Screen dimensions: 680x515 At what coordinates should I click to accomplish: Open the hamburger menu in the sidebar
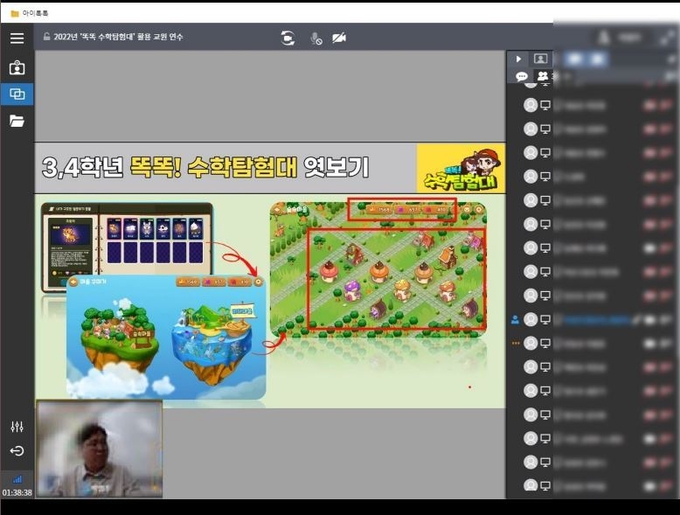(x=17, y=38)
